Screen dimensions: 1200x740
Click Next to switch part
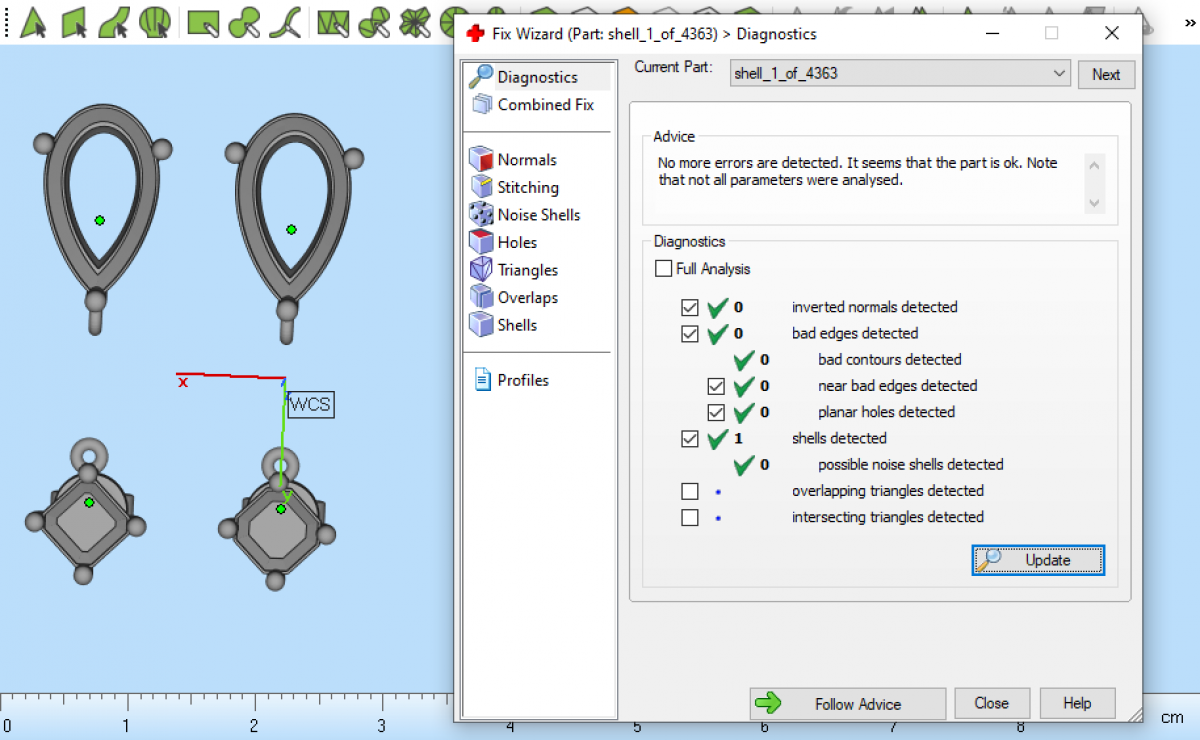click(x=1105, y=74)
